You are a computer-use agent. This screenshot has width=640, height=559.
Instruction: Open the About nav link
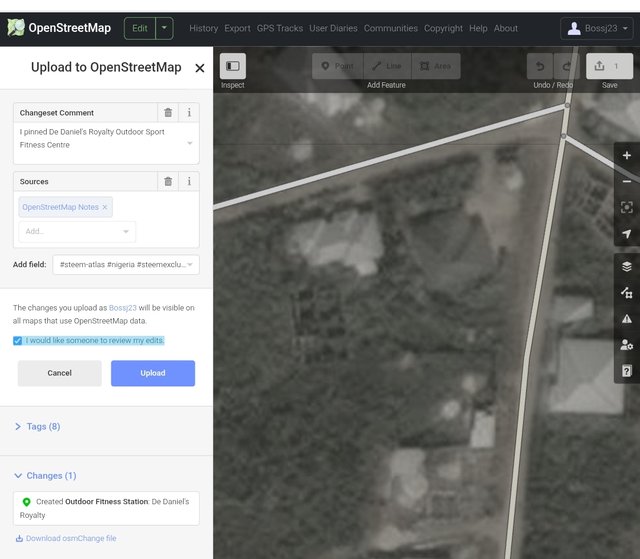(505, 28)
